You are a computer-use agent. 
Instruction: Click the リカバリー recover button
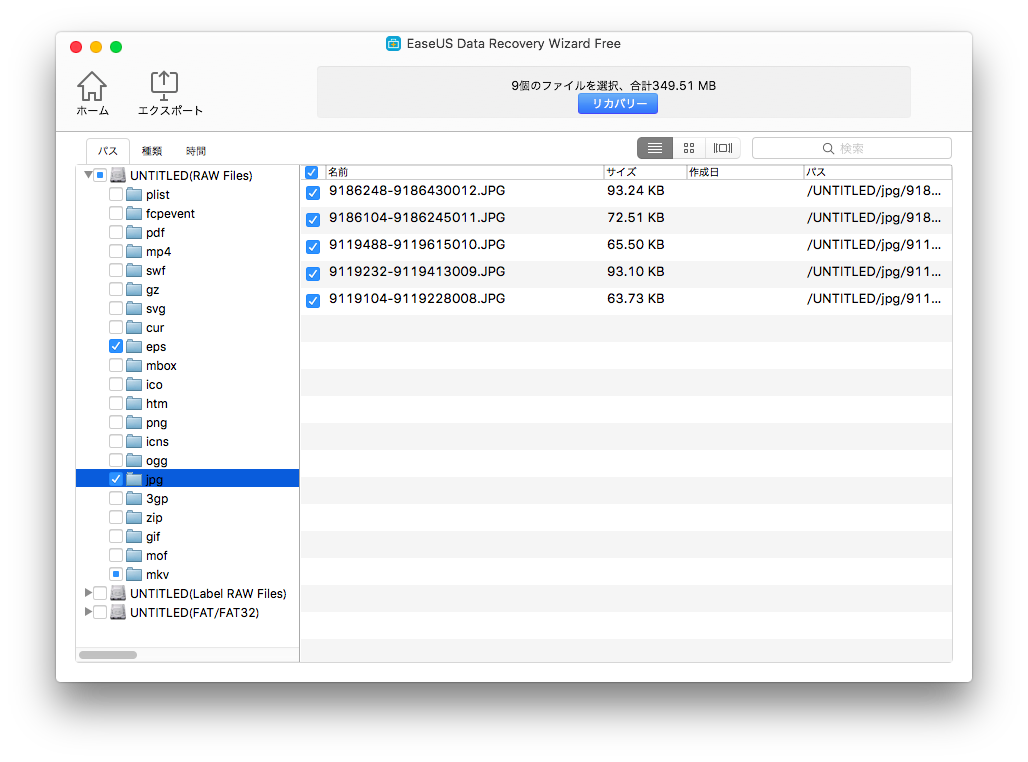(x=618, y=104)
